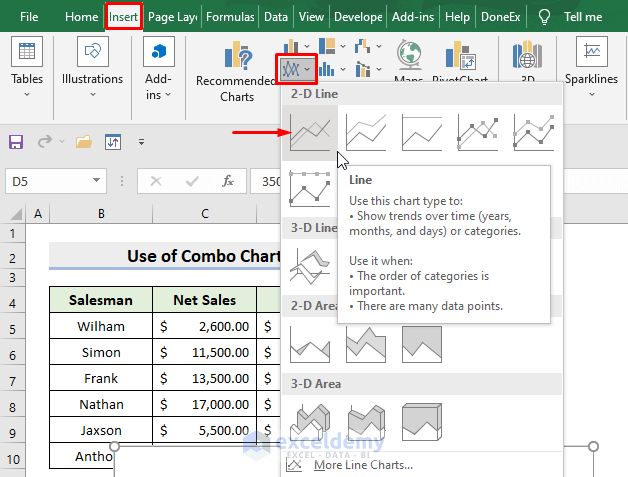
Task: Confirm entry with checkmark button
Action: click(x=192, y=181)
